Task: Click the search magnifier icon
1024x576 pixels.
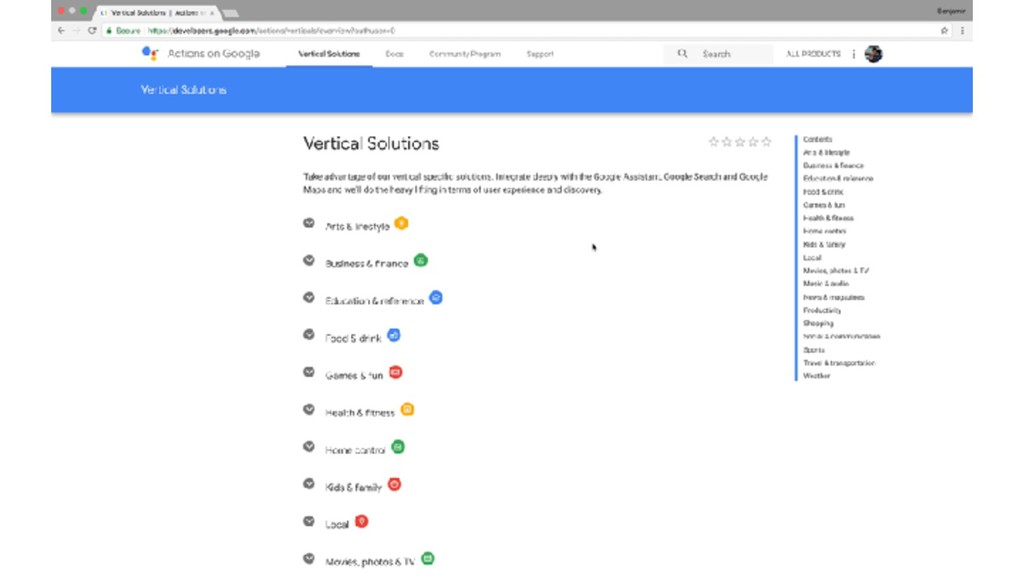Action: (682, 54)
